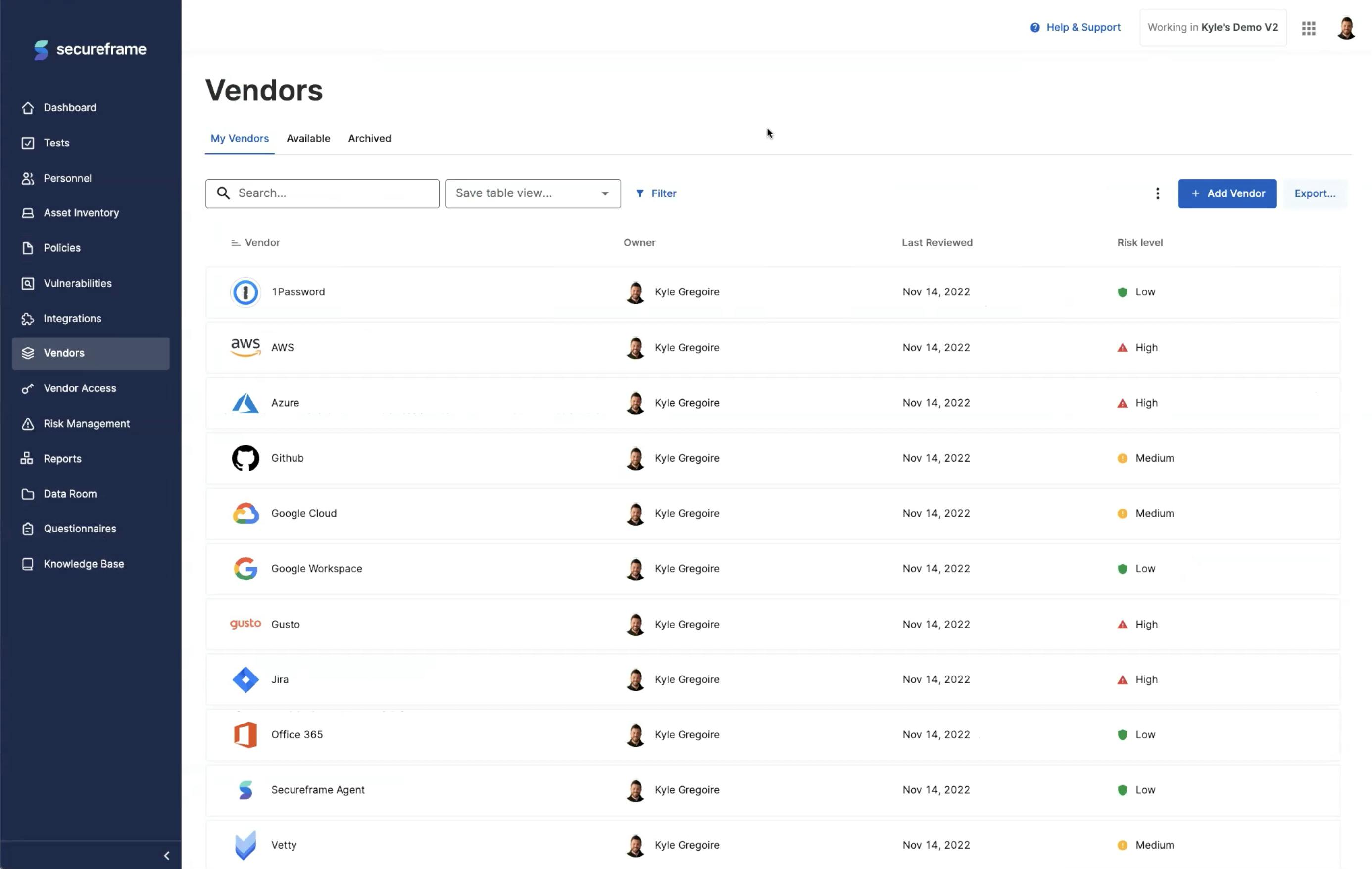
Task: Open Help & Support link
Action: [1075, 27]
